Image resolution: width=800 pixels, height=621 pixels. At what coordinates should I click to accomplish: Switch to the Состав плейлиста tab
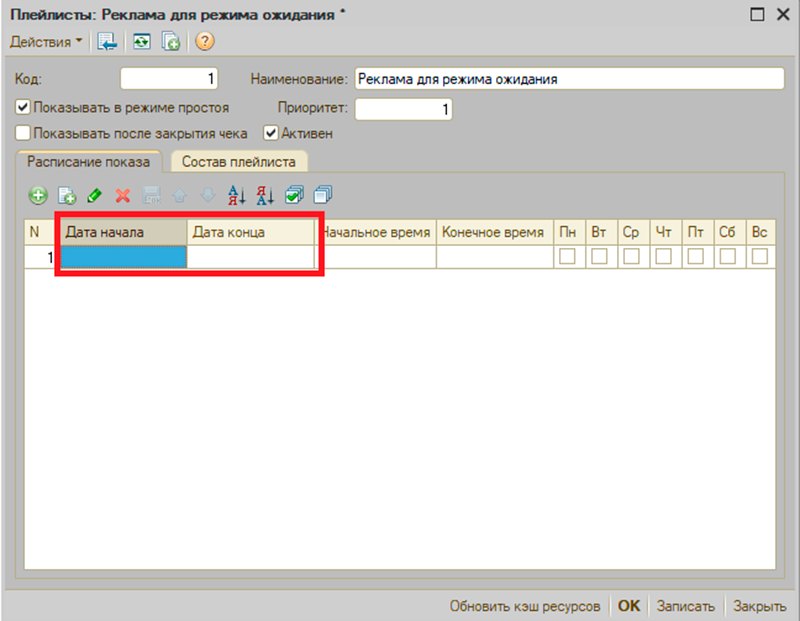239,162
